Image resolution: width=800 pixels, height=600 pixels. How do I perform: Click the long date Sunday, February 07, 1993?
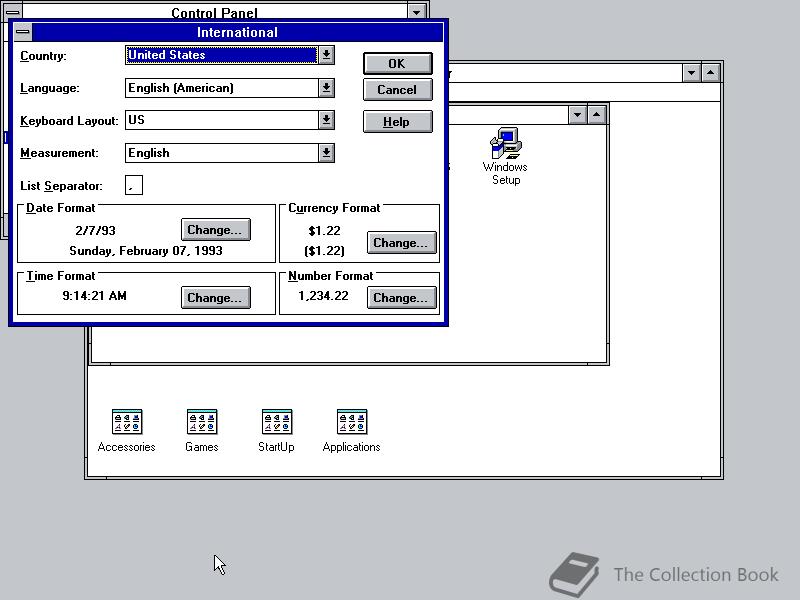(x=146, y=251)
